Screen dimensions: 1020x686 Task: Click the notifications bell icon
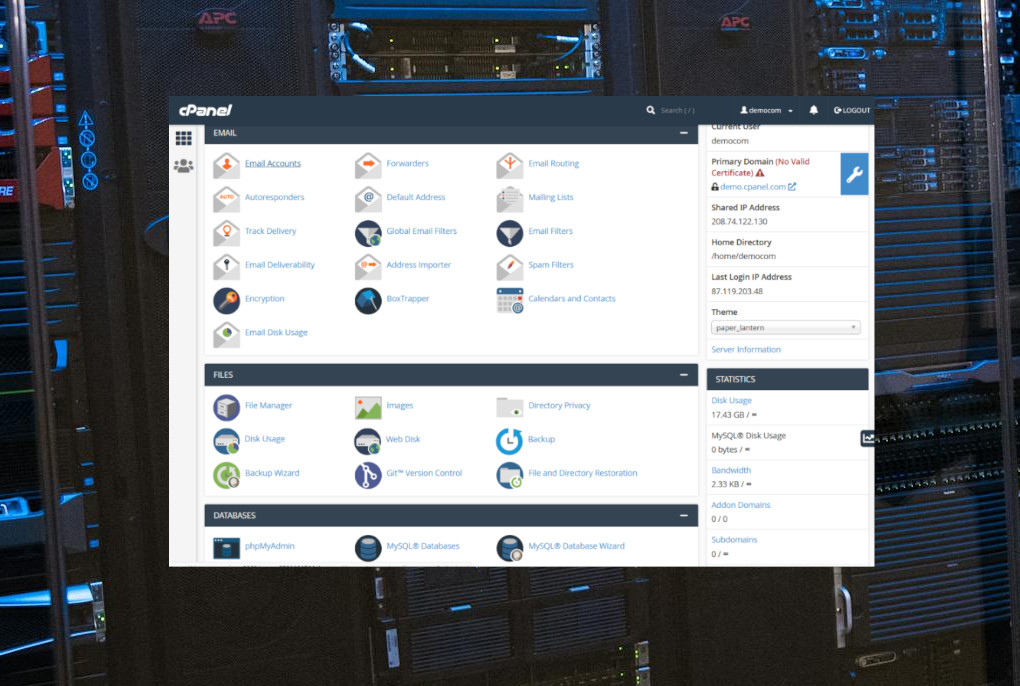813,111
